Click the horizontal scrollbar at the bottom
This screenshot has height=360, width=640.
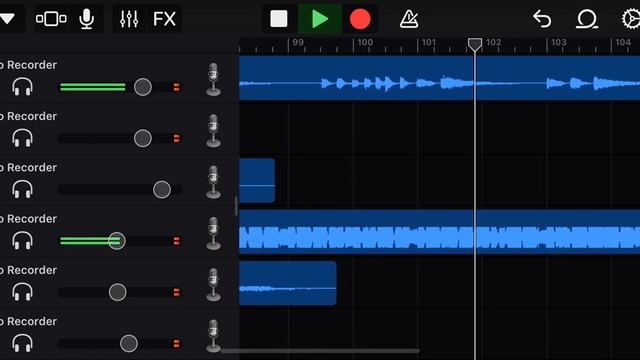pos(320,350)
